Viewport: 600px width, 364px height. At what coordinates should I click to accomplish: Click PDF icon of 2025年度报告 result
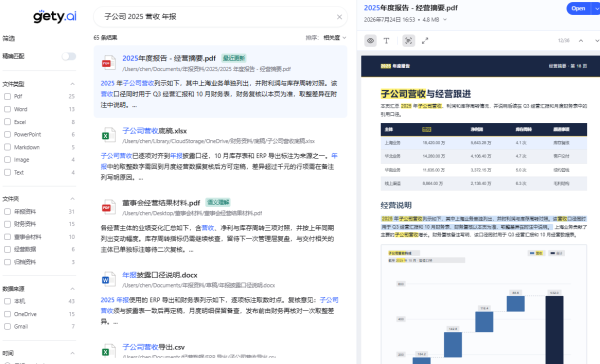coord(108,63)
